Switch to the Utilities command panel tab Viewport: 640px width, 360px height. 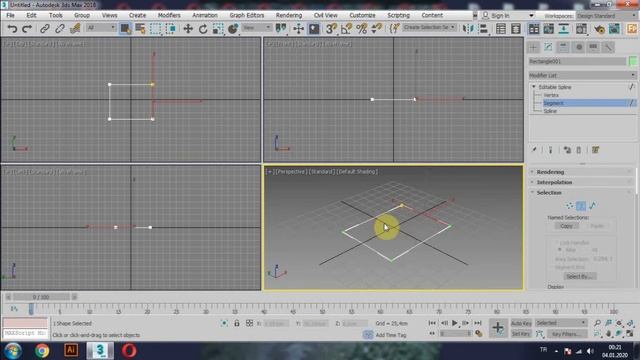(609, 47)
